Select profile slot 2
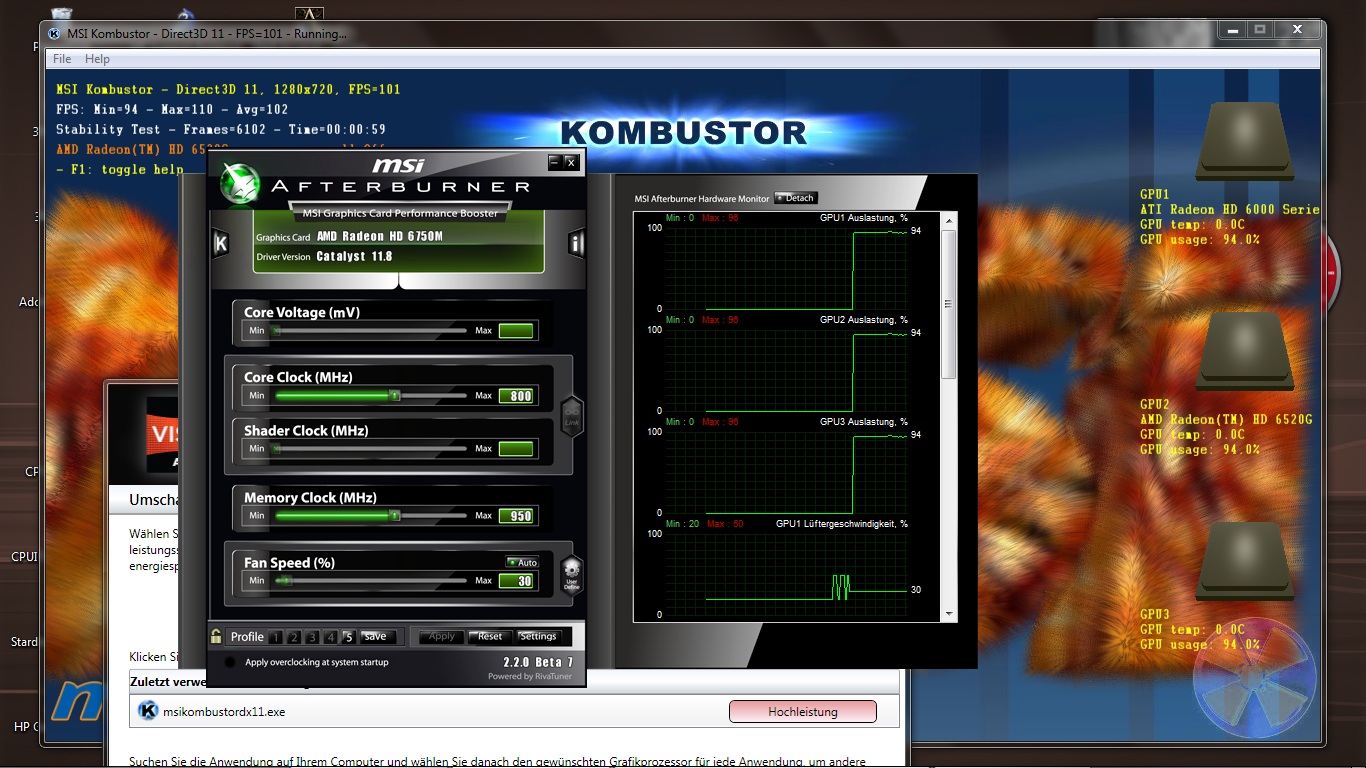The height and width of the screenshot is (768, 1366). [294, 637]
